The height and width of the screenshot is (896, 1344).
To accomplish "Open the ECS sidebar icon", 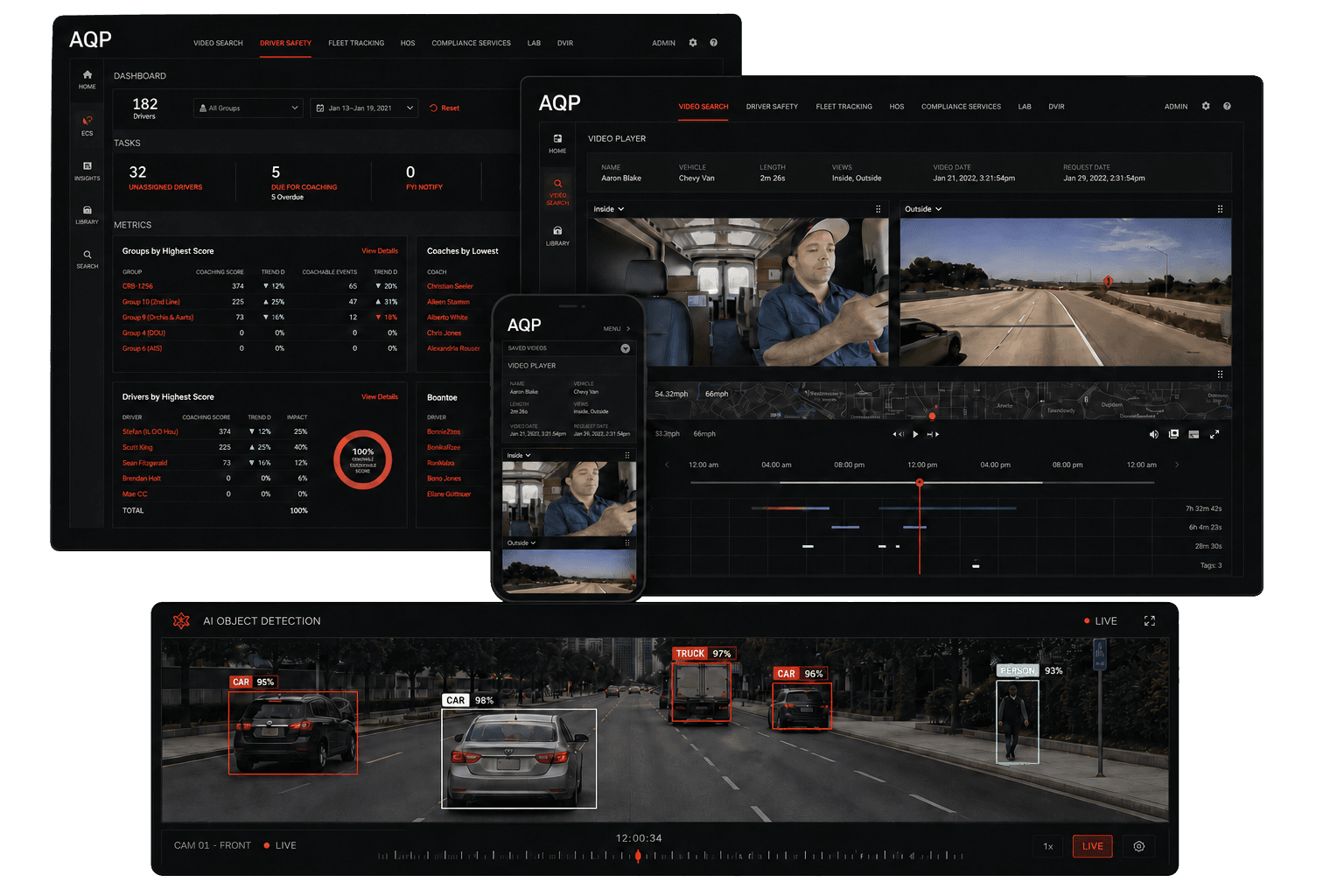I will (87, 125).
